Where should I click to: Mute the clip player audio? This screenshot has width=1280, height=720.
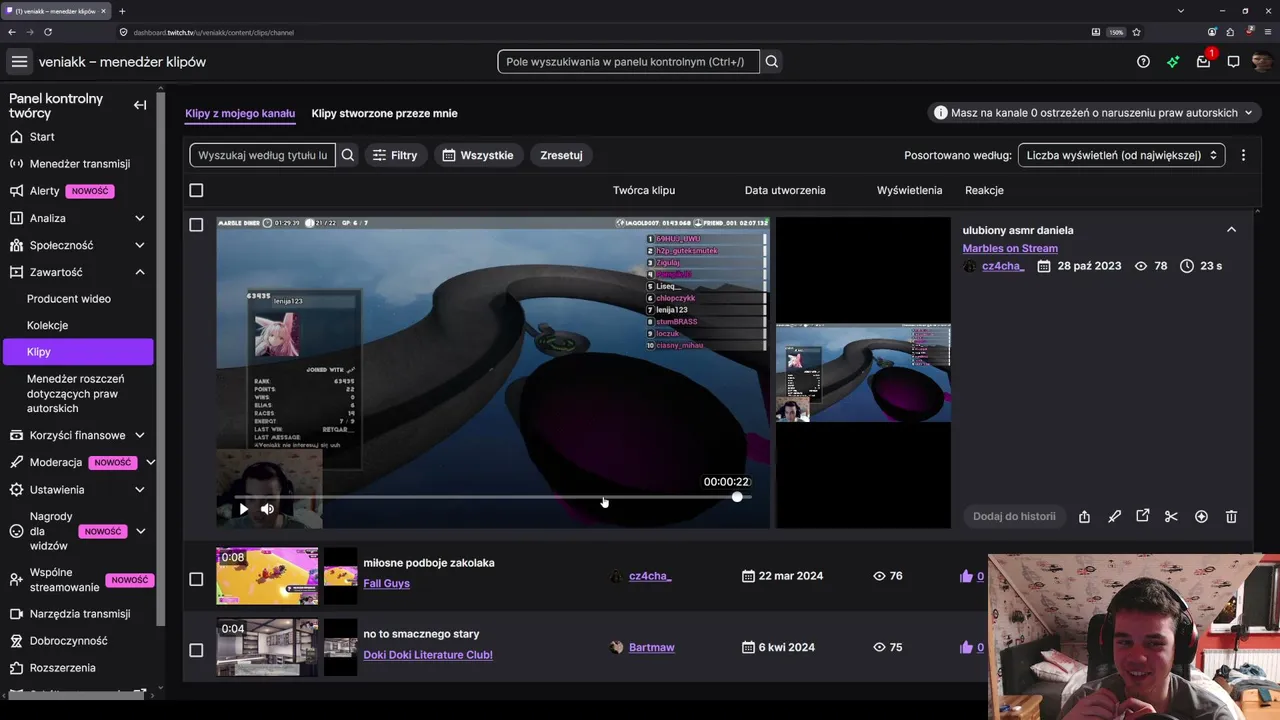[267, 509]
